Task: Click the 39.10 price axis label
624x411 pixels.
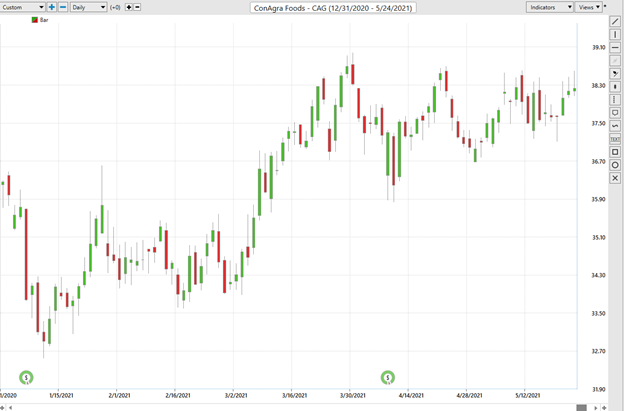Action: [x=599, y=47]
